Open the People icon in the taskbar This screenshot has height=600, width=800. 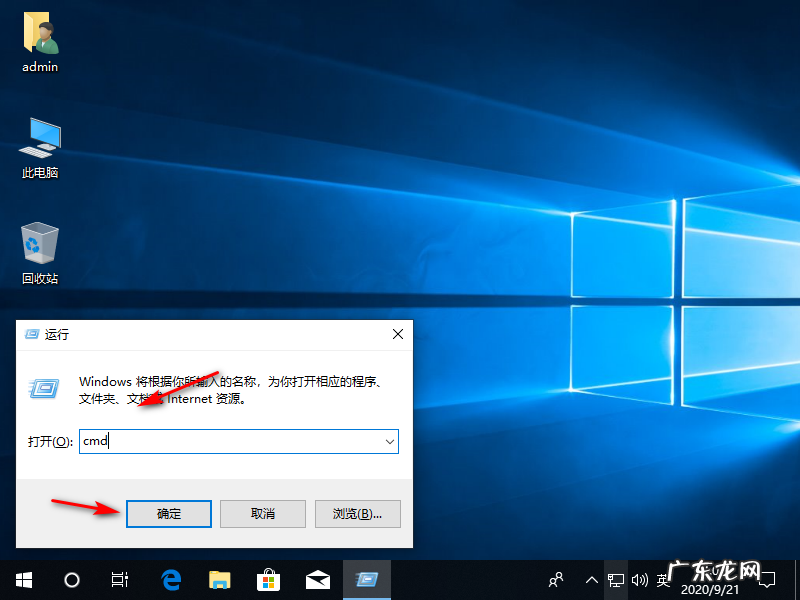(x=555, y=580)
